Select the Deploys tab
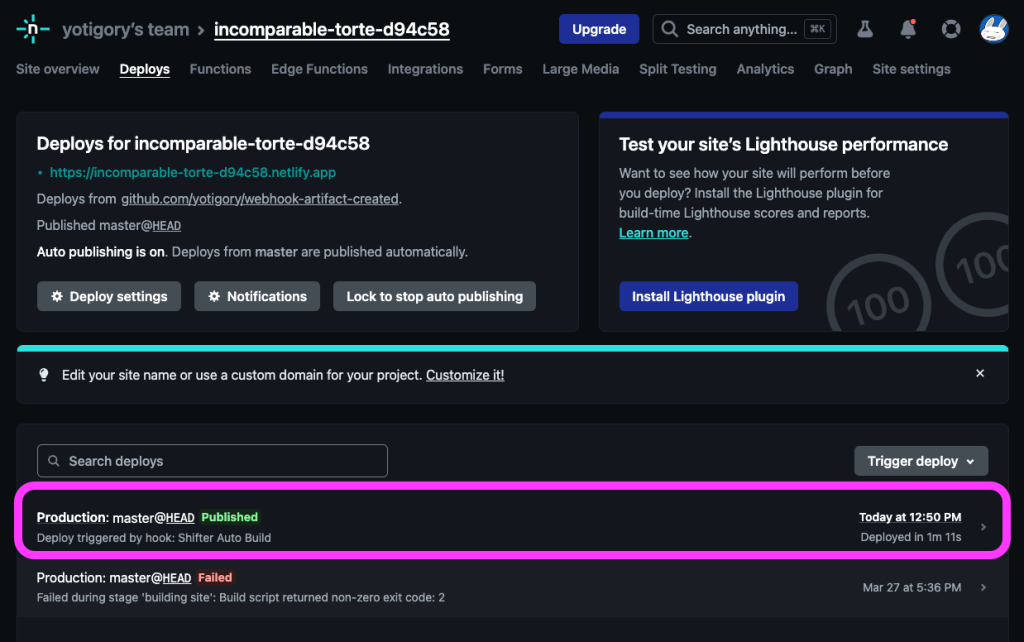This screenshot has height=642, width=1024. (x=144, y=69)
